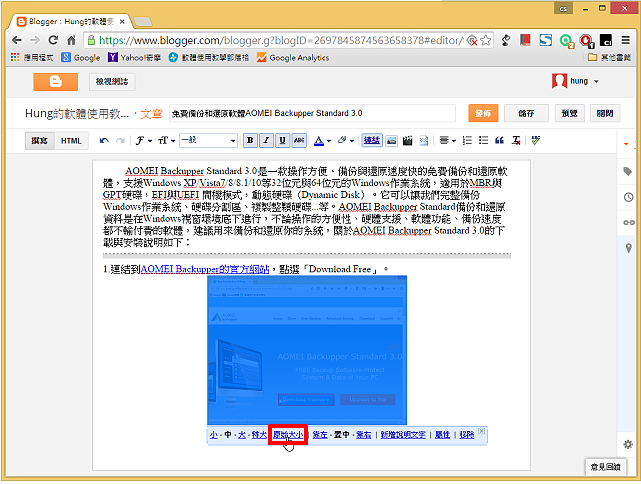Go to the browser home page
The width and height of the screenshot is (641, 484).
click(72, 40)
